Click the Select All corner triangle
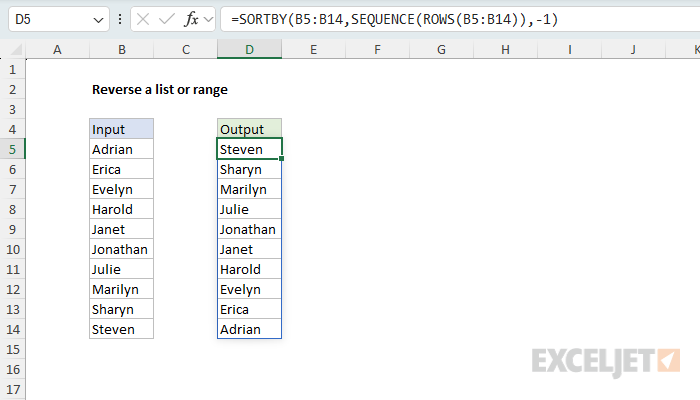Viewport: 700px width, 400px height. coord(16,49)
